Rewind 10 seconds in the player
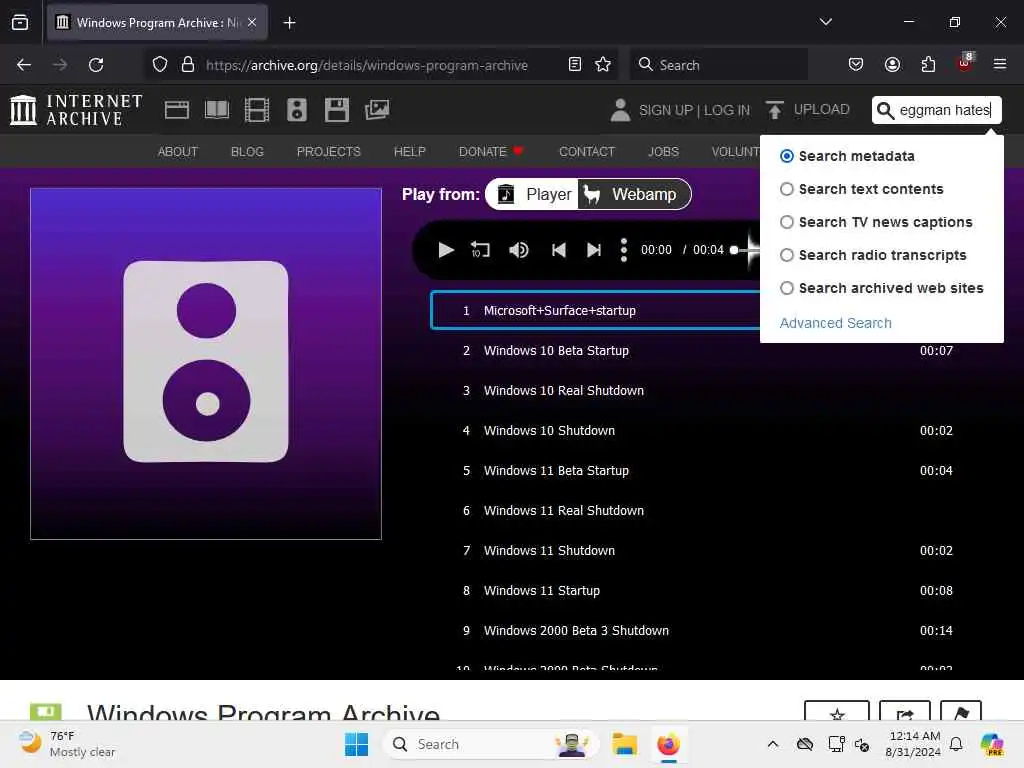 [x=480, y=250]
